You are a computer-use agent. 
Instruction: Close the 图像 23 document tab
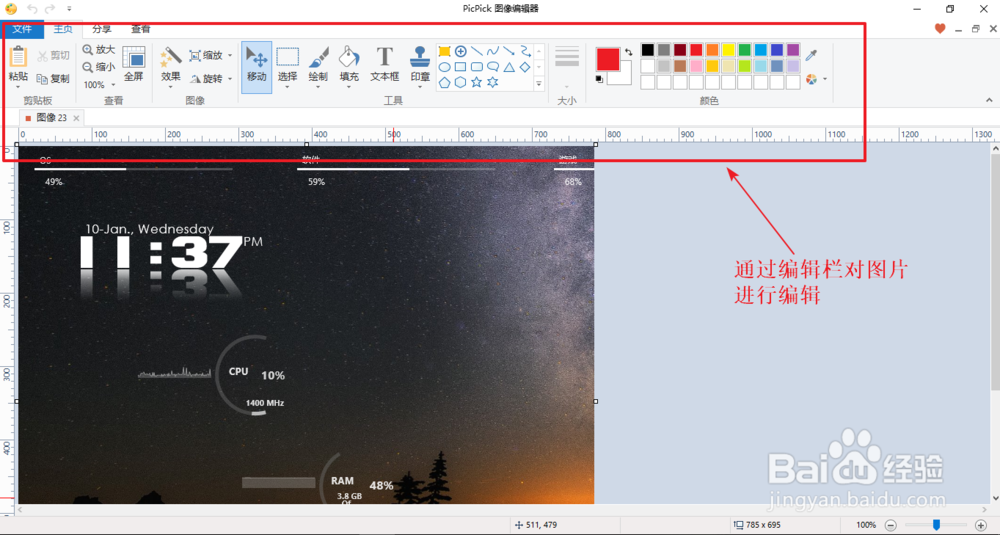77,118
